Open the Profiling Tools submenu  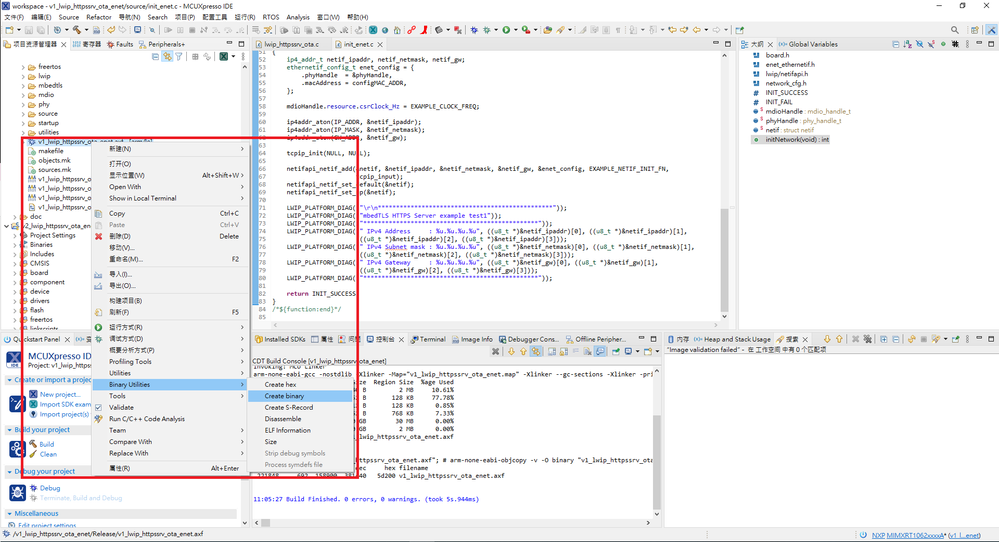coord(169,362)
